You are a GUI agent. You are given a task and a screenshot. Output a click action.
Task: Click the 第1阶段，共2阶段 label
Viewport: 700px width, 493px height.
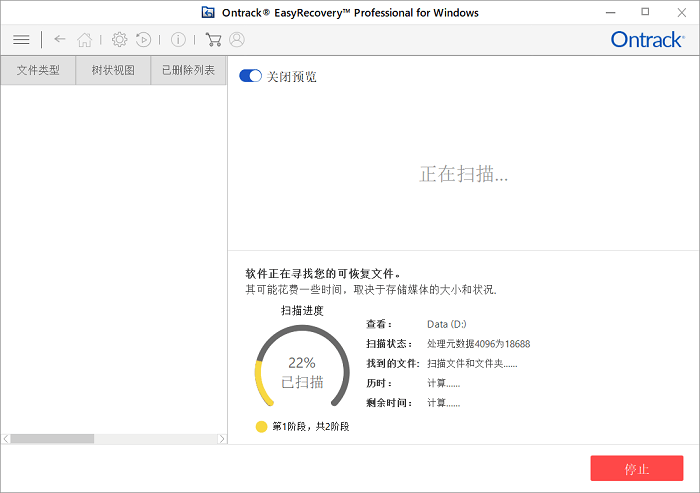[x=311, y=426]
